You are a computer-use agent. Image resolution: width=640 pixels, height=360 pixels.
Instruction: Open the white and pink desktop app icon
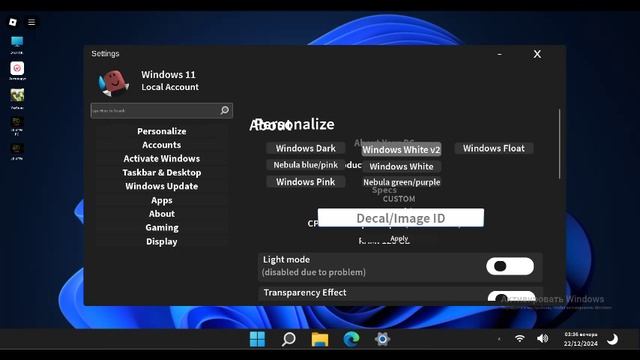pyautogui.click(x=17, y=68)
